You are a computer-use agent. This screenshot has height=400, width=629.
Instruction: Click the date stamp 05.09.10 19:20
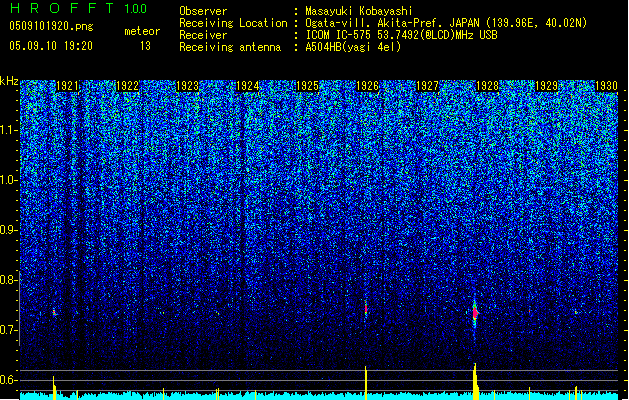pyautogui.click(x=51, y=46)
